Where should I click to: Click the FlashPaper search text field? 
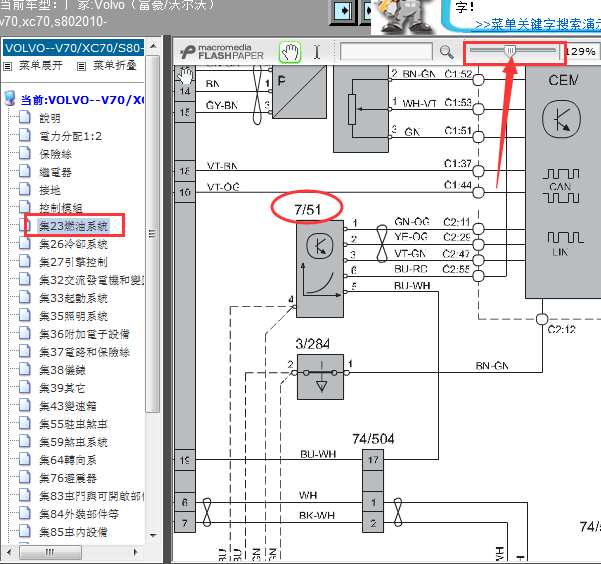(386, 51)
